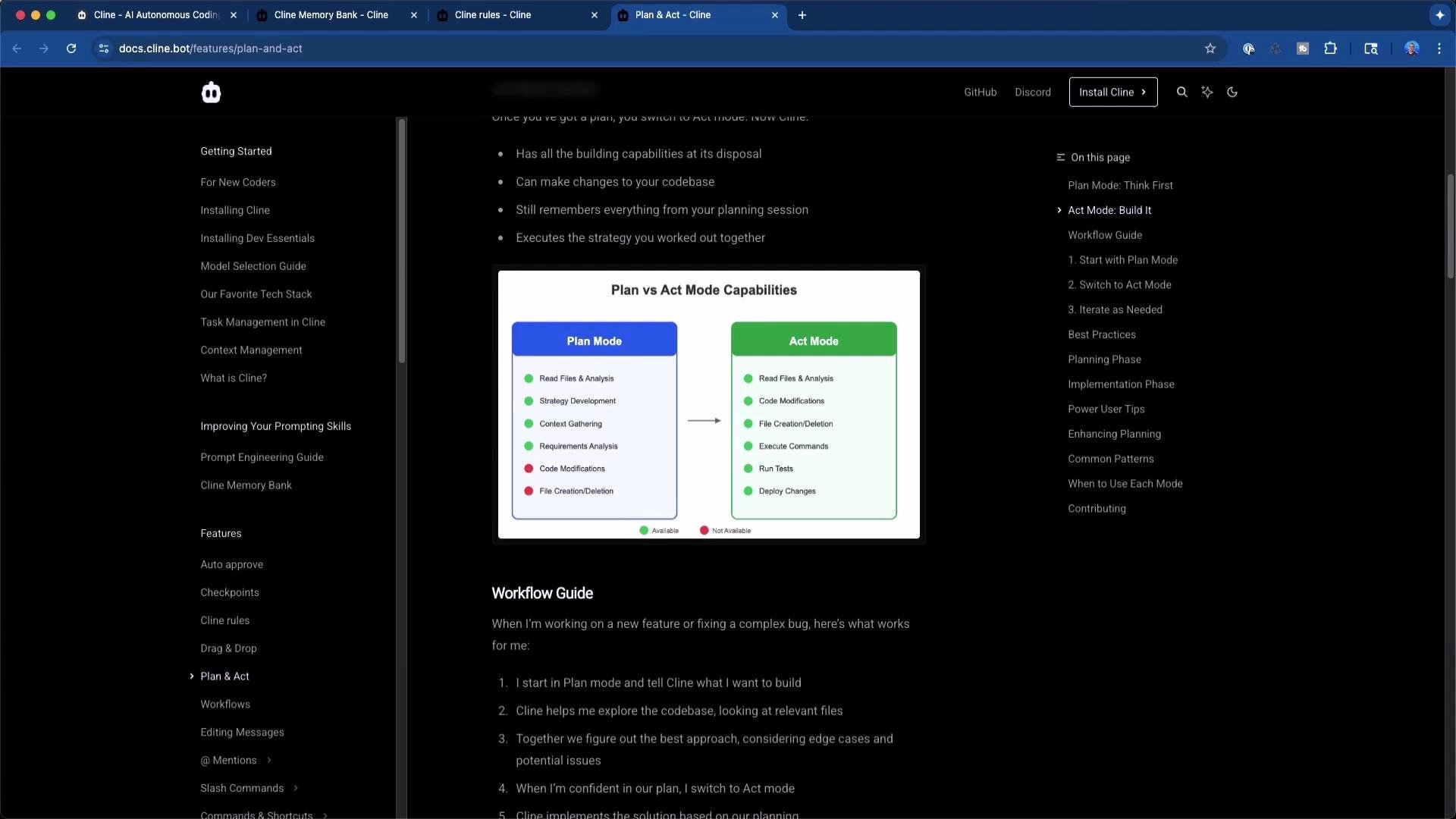Select Plan & Act in sidebar

(x=224, y=676)
